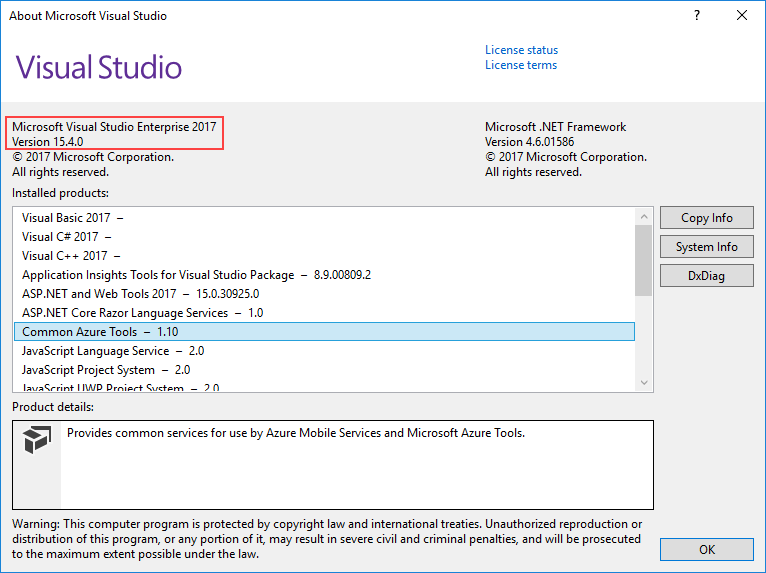Screen dimensions: 766x573
Task: Select Visual C# 2017 in the list
Action: pyautogui.click(x=324, y=236)
